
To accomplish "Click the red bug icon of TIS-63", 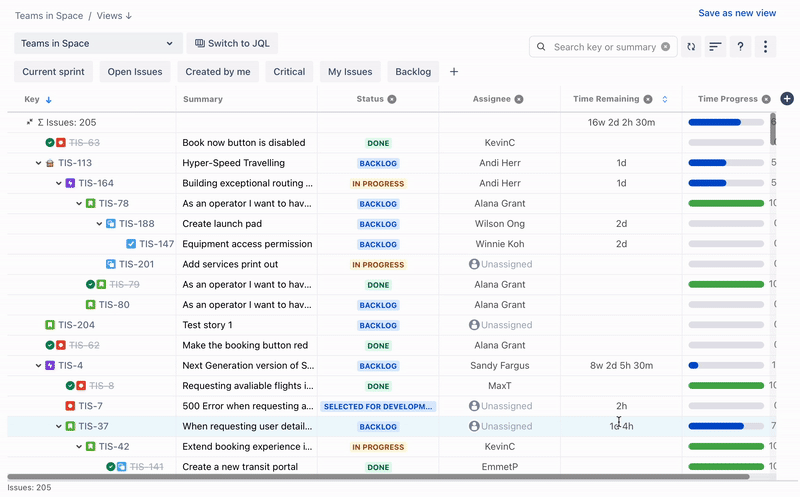I will (x=61, y=142).
